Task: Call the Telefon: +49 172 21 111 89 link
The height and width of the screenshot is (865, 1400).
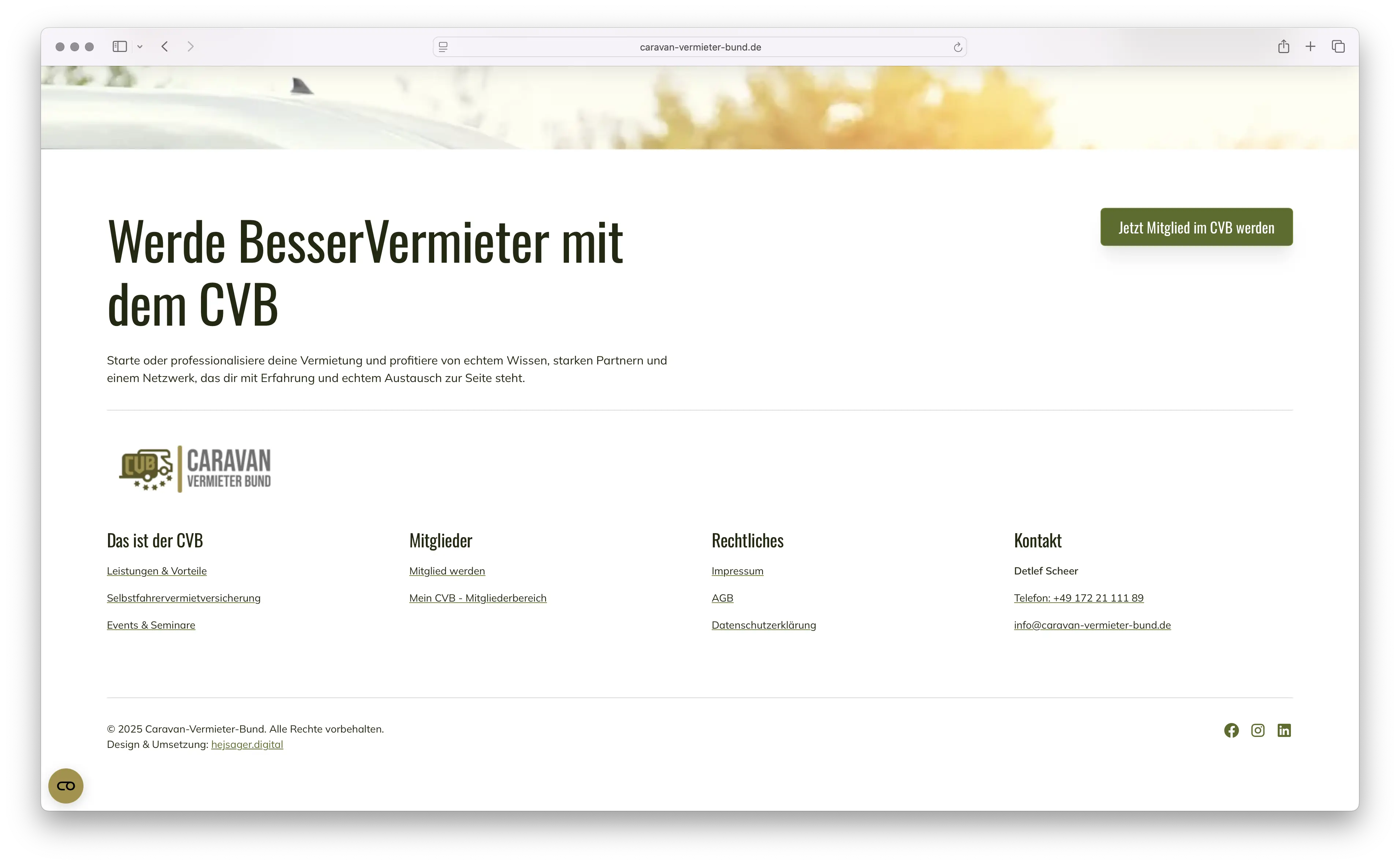Action: (x=1078, y=598)
